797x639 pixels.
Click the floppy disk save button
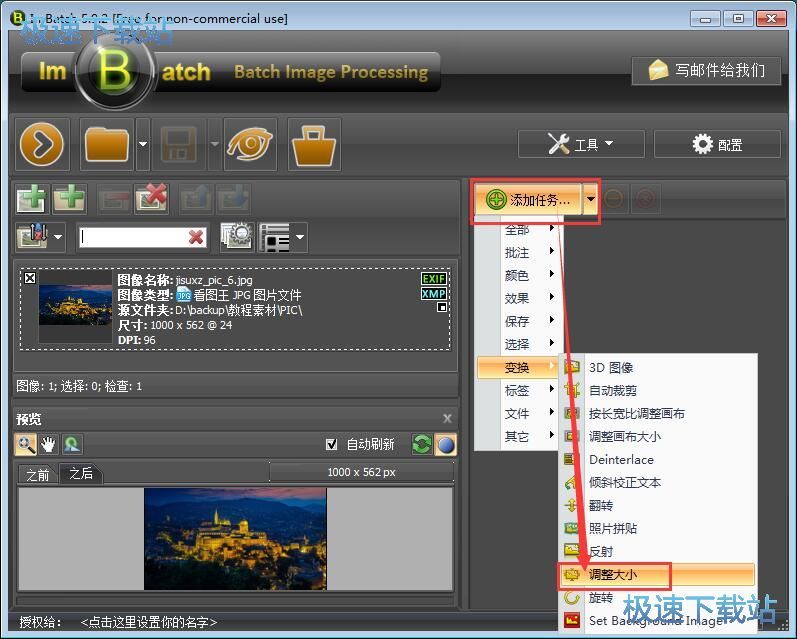click(x=179, y=144)
